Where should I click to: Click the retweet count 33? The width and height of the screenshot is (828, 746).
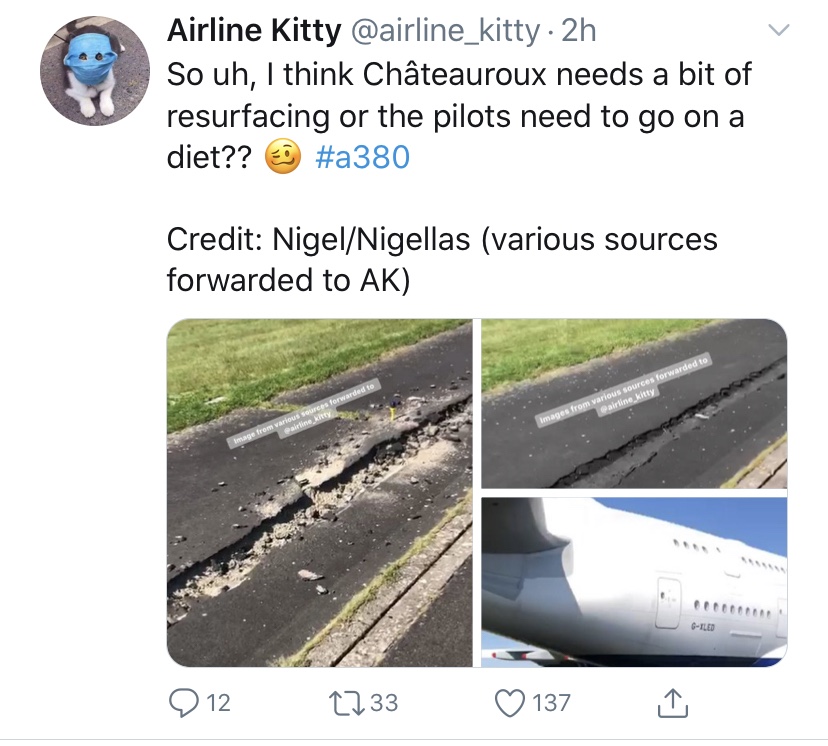pos(384,703)
